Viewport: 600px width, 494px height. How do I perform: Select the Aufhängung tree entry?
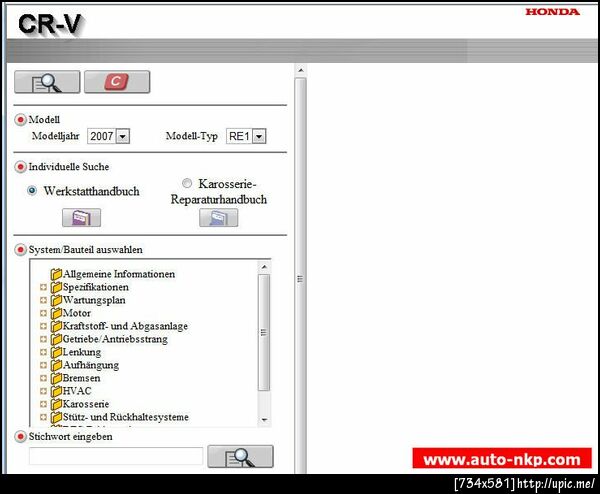(x=91, y=365)
